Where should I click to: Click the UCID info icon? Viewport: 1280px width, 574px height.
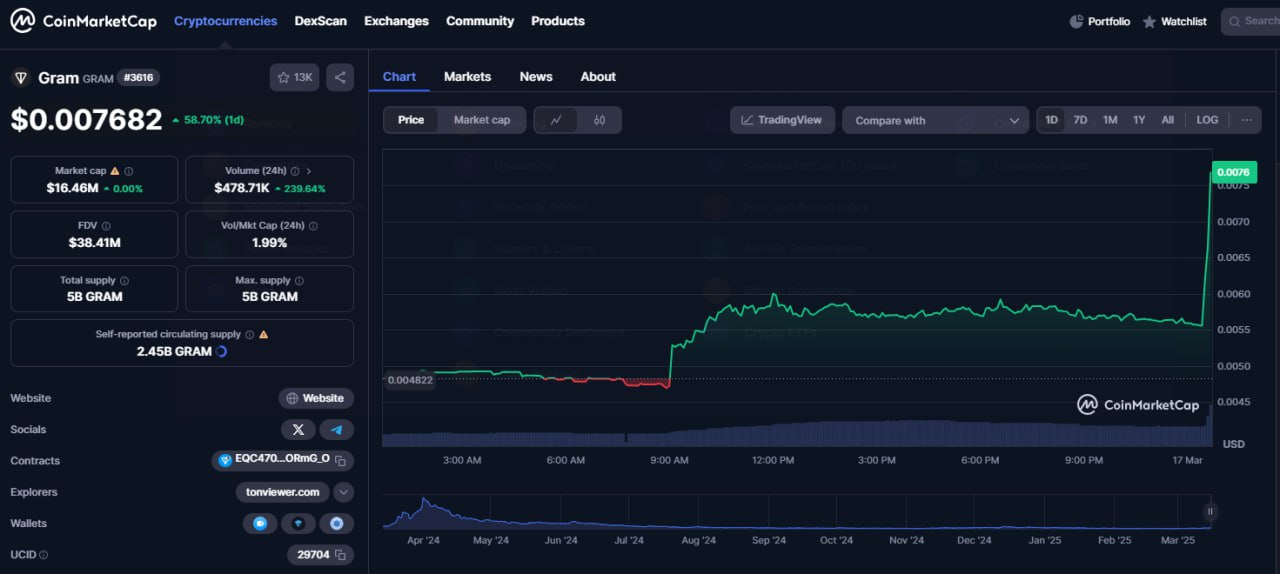click(43, 555)
